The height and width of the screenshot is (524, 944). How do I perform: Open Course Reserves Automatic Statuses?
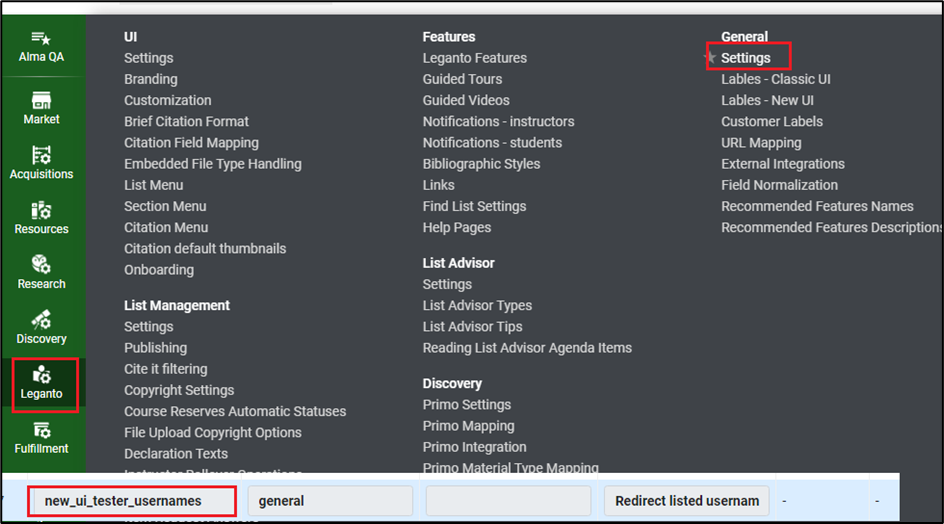(x=235, y=411)
